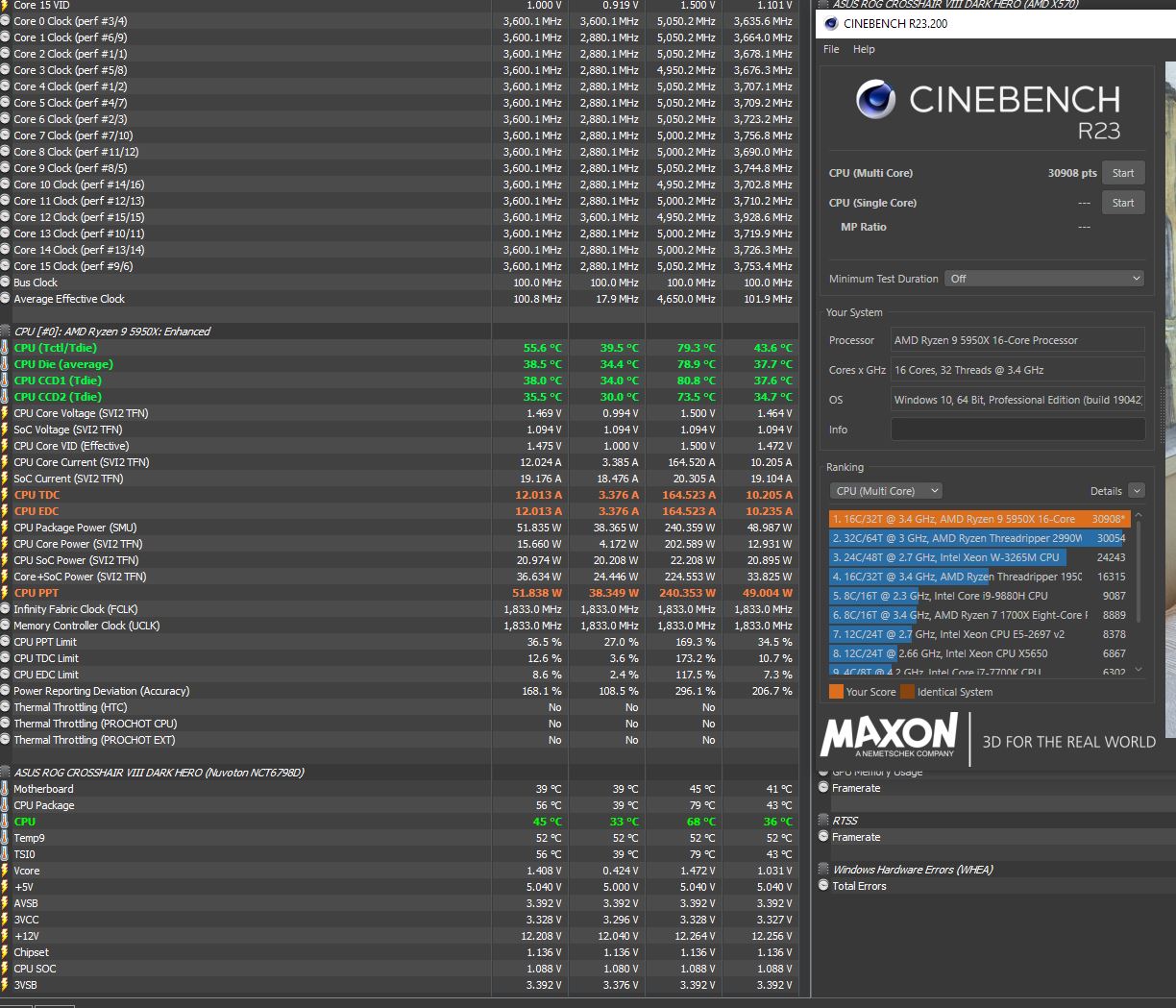Click the icon beside Total Errors
Viewport: 1176px width, 1008px height.
click(x=823, y=886)
